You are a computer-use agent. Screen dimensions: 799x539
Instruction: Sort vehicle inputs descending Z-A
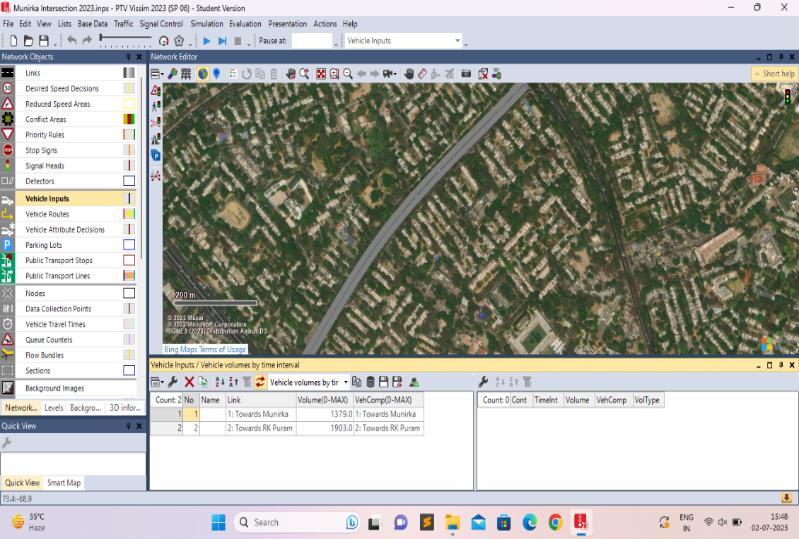click(x=233, y=382)
